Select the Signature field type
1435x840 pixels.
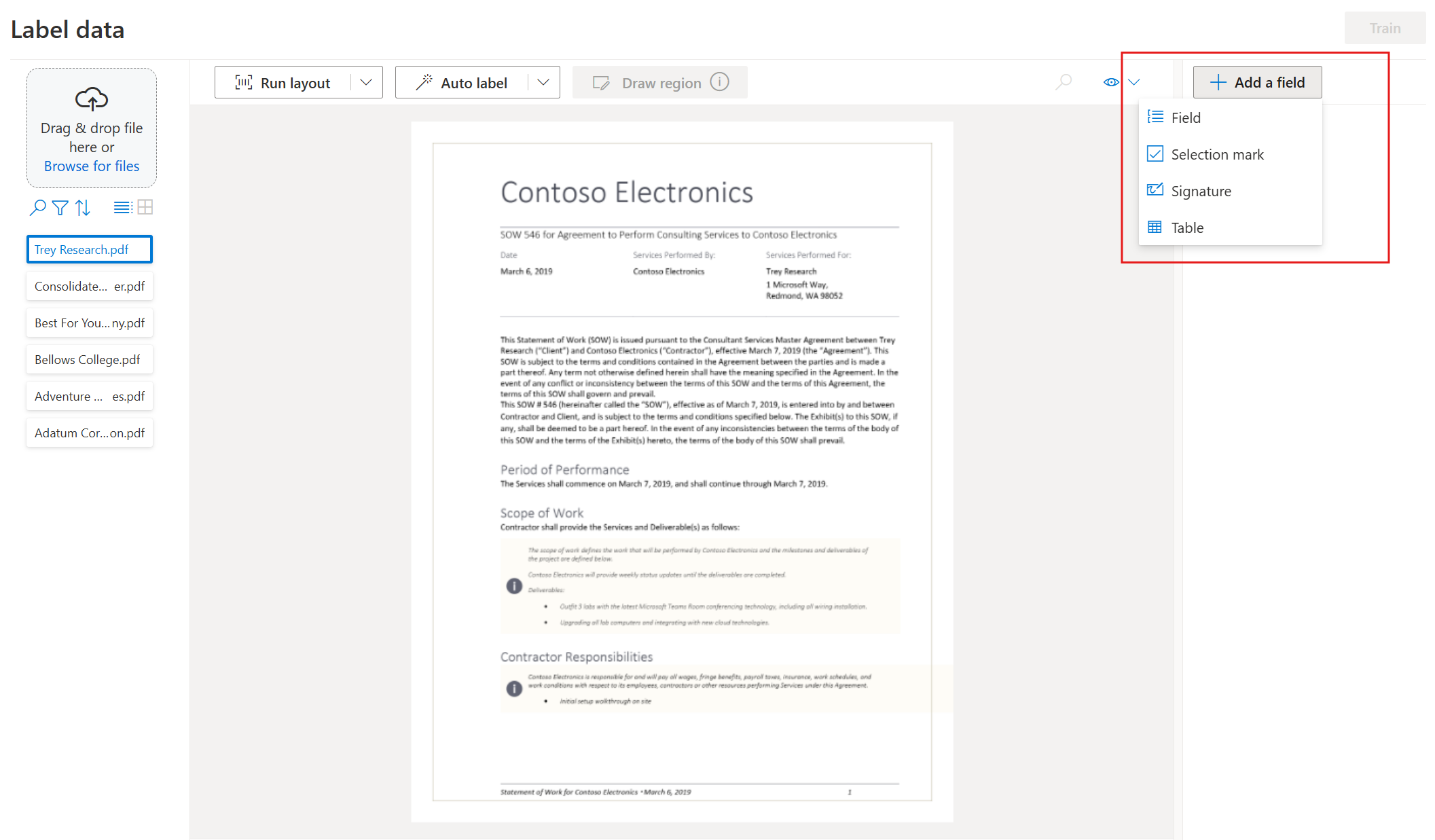click(x=1201, y=190)
